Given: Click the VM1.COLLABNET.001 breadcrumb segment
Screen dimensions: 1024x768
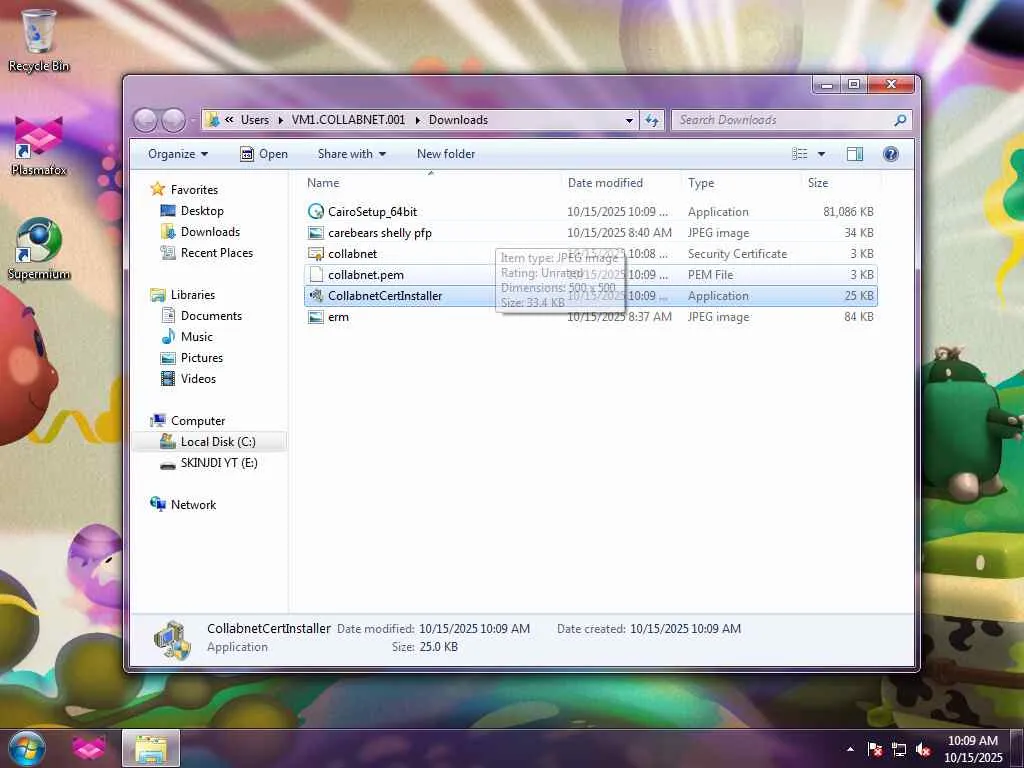Looking at the screenshot, I should 348,120.
